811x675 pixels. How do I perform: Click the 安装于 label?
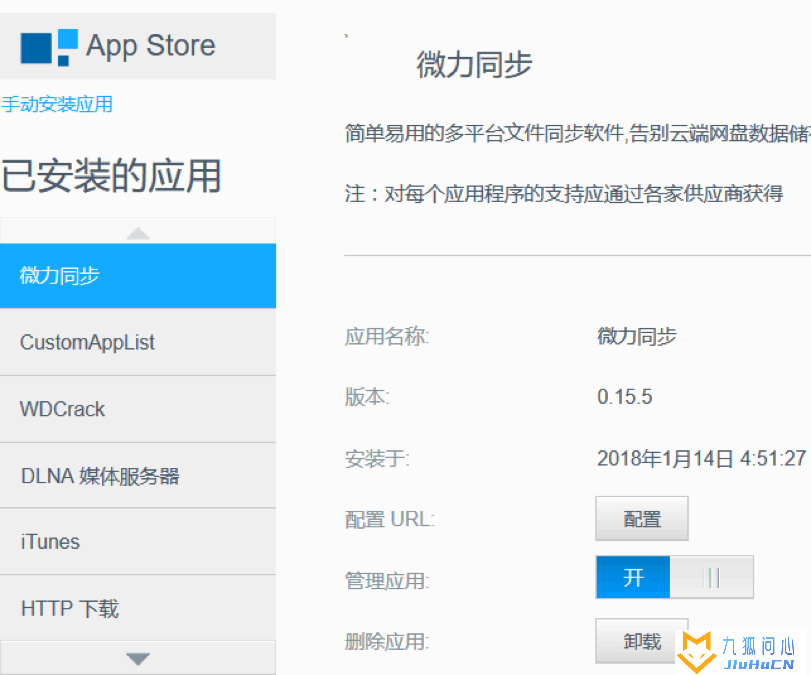377,458
